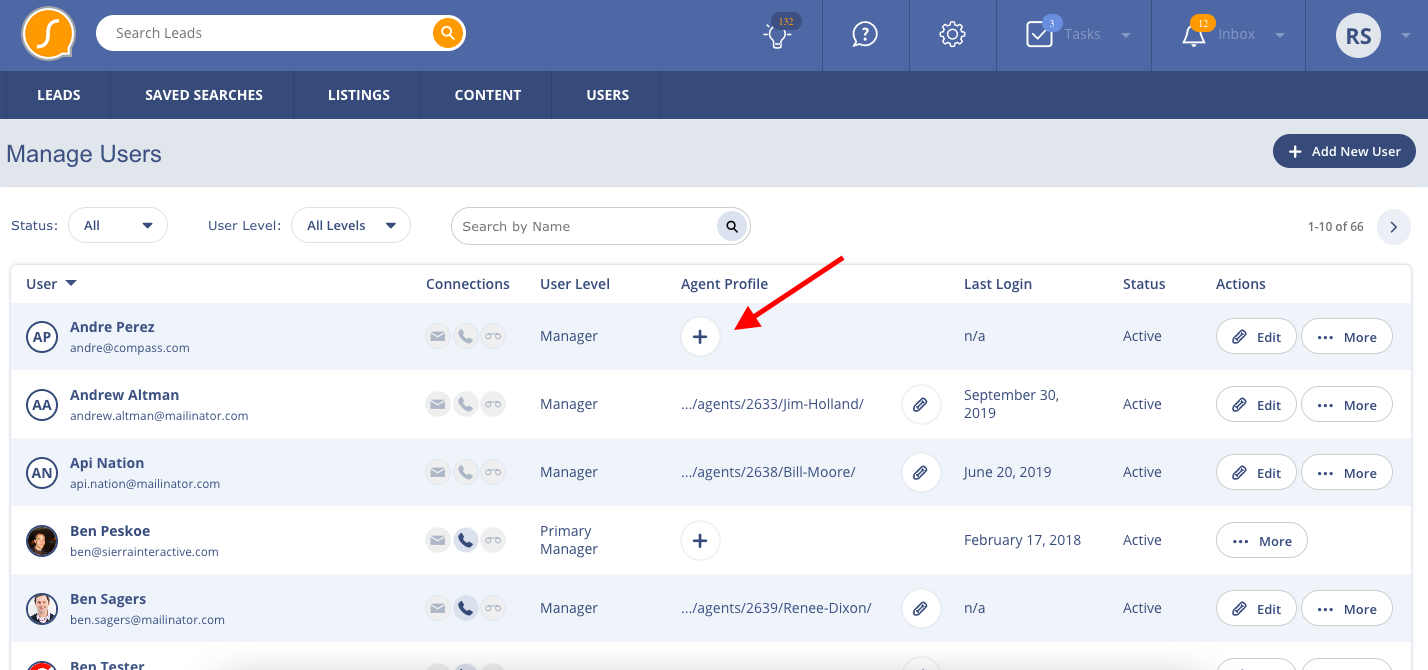1428x670 pixels.
Task: Click the Andre Perez user name
Action: [x=112, y=327]
